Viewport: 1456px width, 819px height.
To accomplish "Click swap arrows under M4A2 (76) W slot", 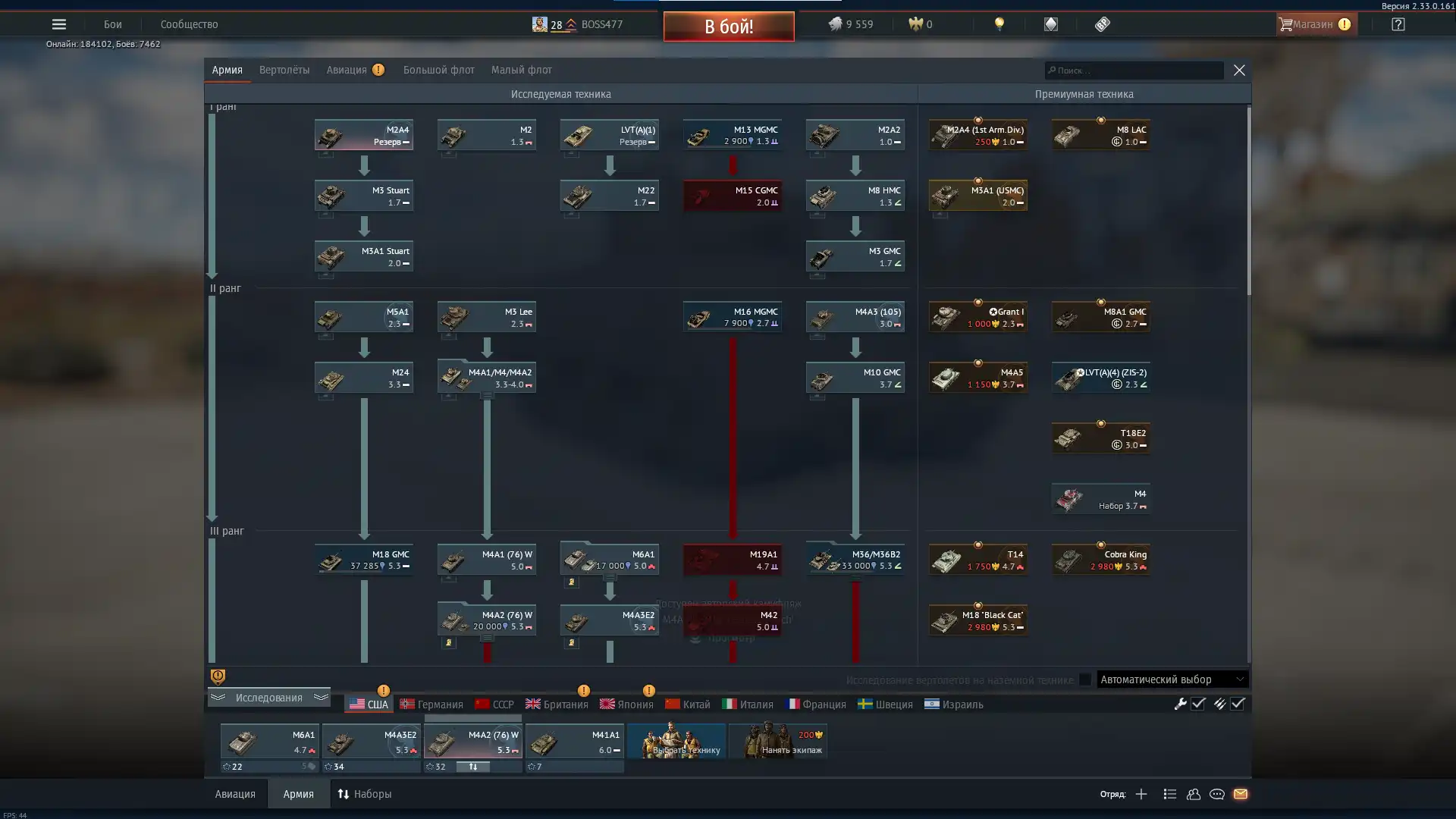I will click(x=472, y=767).
